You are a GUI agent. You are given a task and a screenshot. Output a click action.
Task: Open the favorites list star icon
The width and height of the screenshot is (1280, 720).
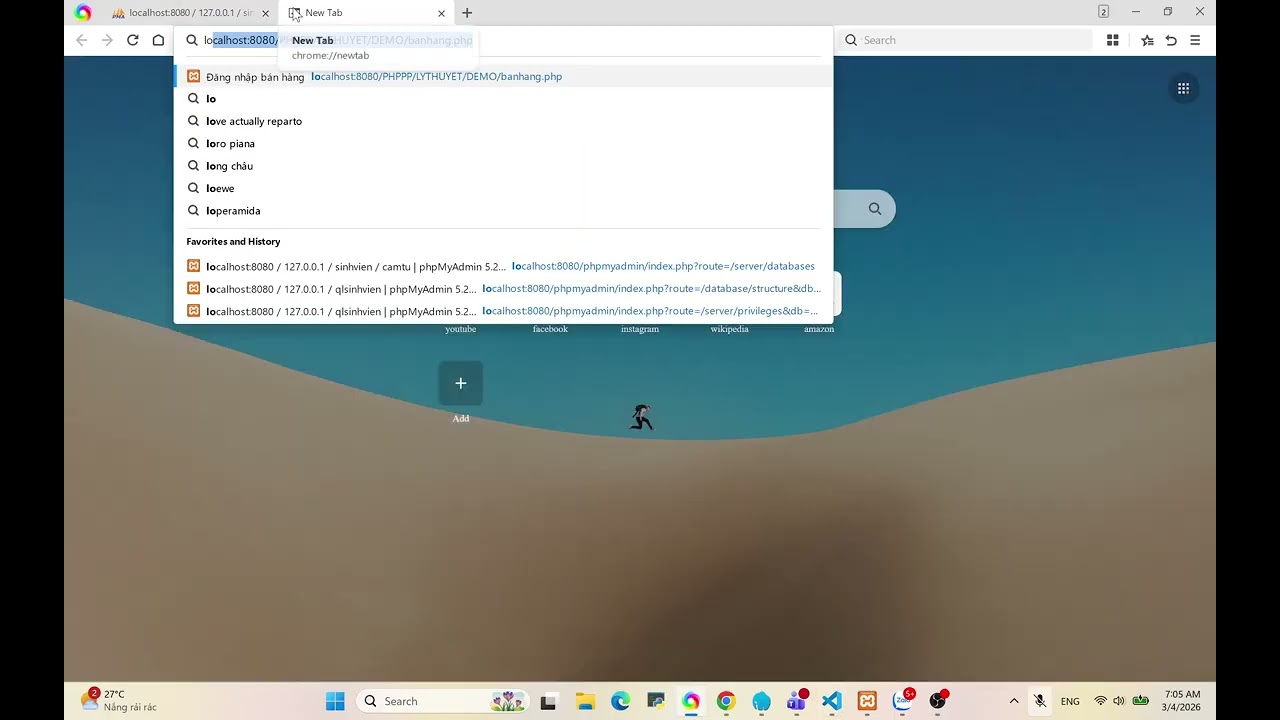coord(1147,40)
